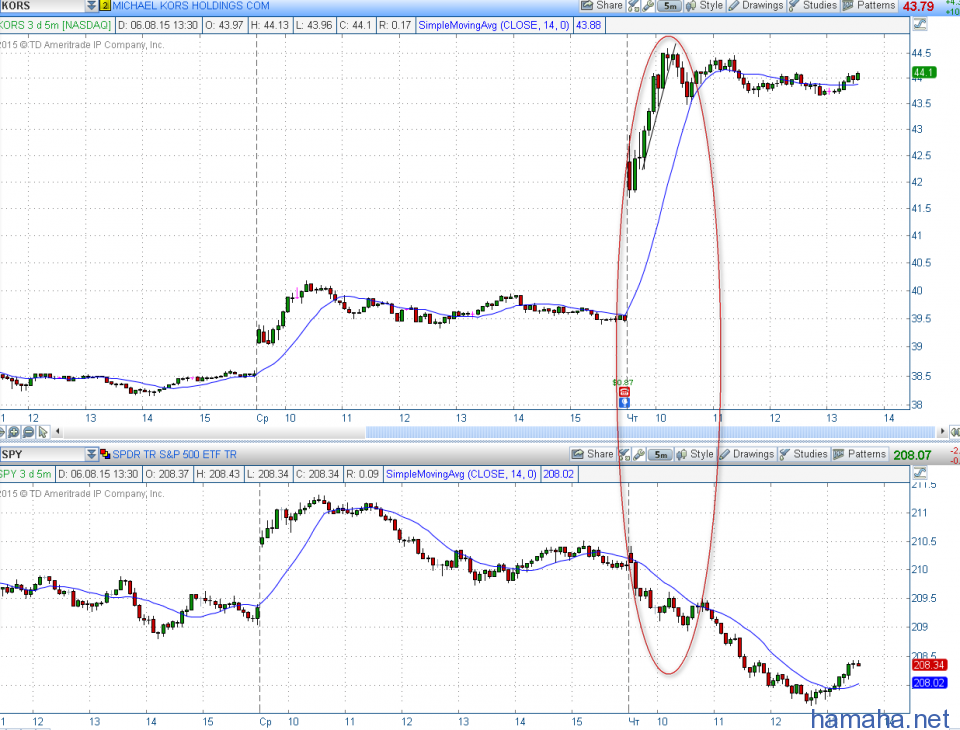This screenshot has height=730, width=960.
Task: Click the 43.79 red KORS quote
Action: coord(918,7)
